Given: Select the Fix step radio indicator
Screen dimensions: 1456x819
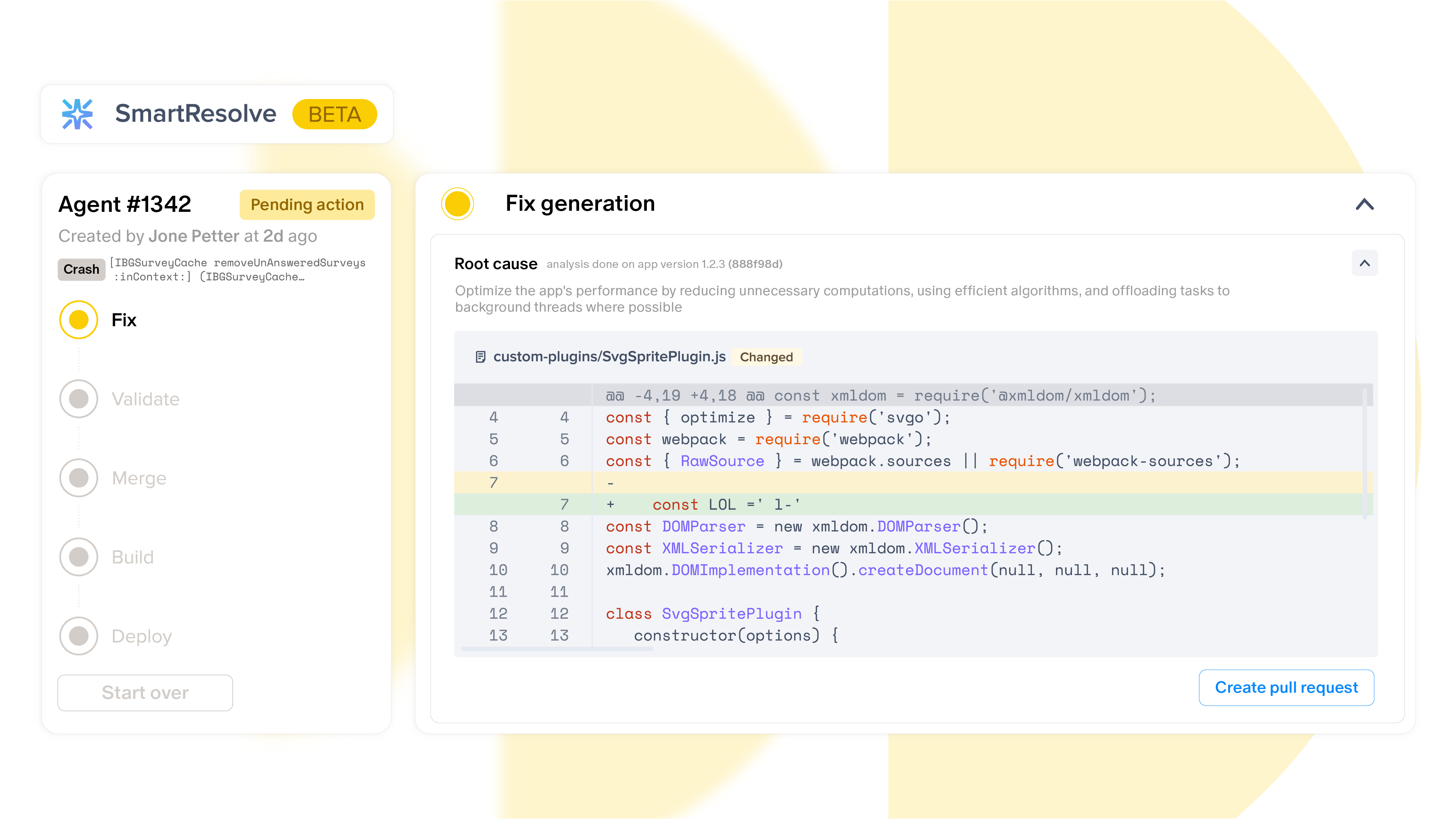Looking at the screenshot, I should point(79,320).
